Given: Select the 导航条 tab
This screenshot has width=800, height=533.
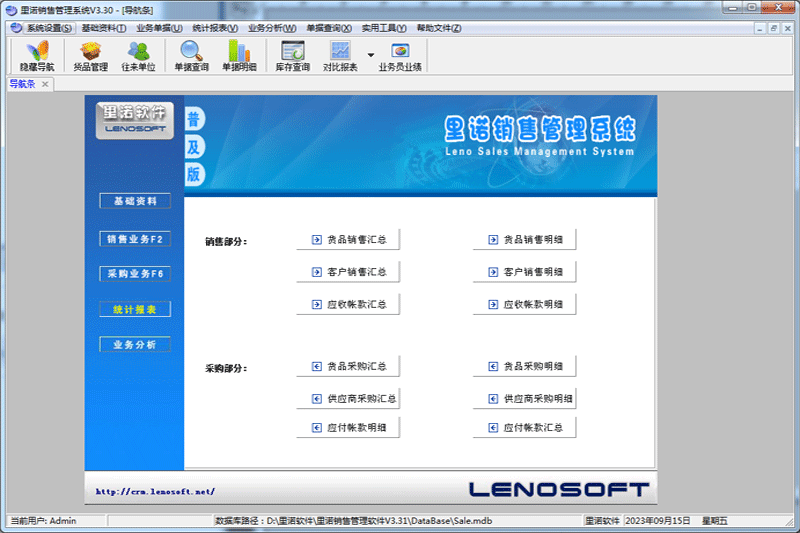Looking at the screenshot, I should [22, 84].
